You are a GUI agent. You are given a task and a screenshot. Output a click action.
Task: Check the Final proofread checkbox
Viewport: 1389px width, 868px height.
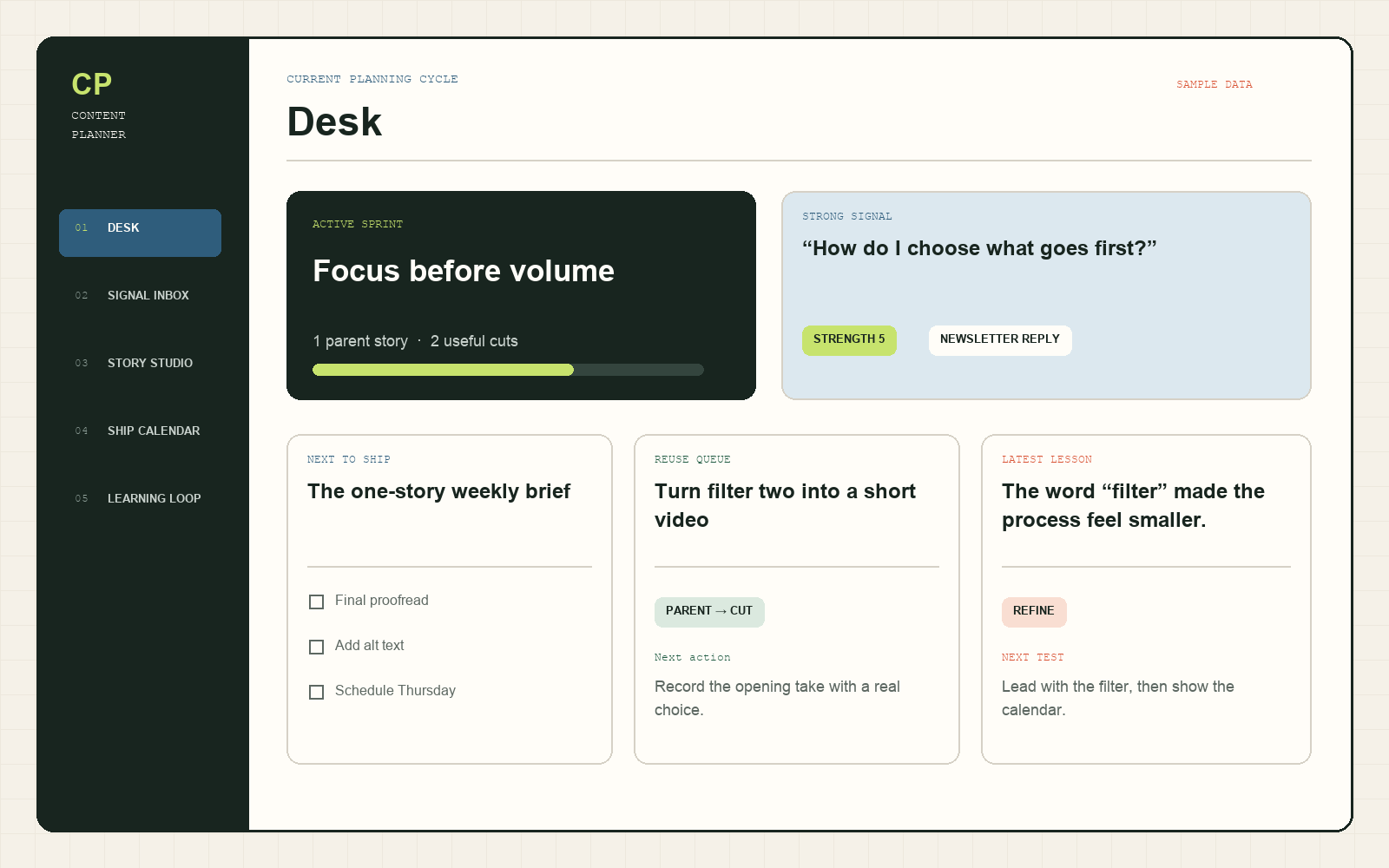(317, 602)
